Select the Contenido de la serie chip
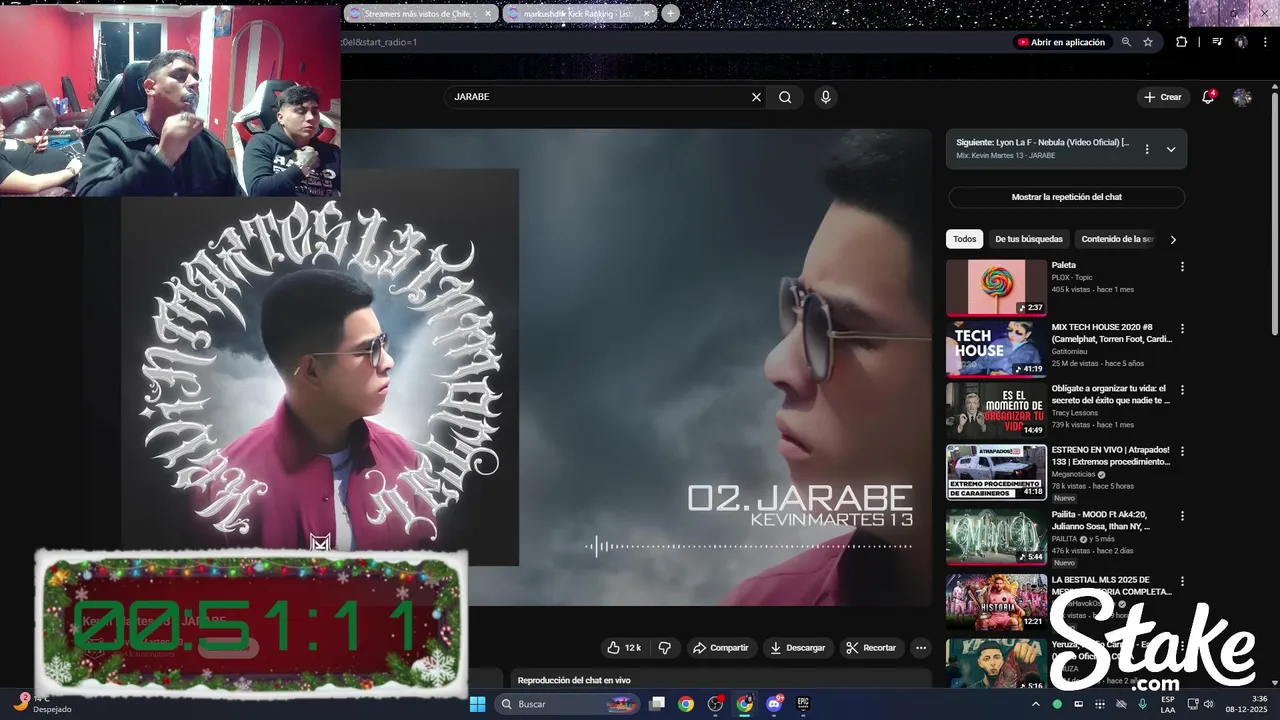The width and height of the screenshot is (1280, 720). coord(1117,239)
